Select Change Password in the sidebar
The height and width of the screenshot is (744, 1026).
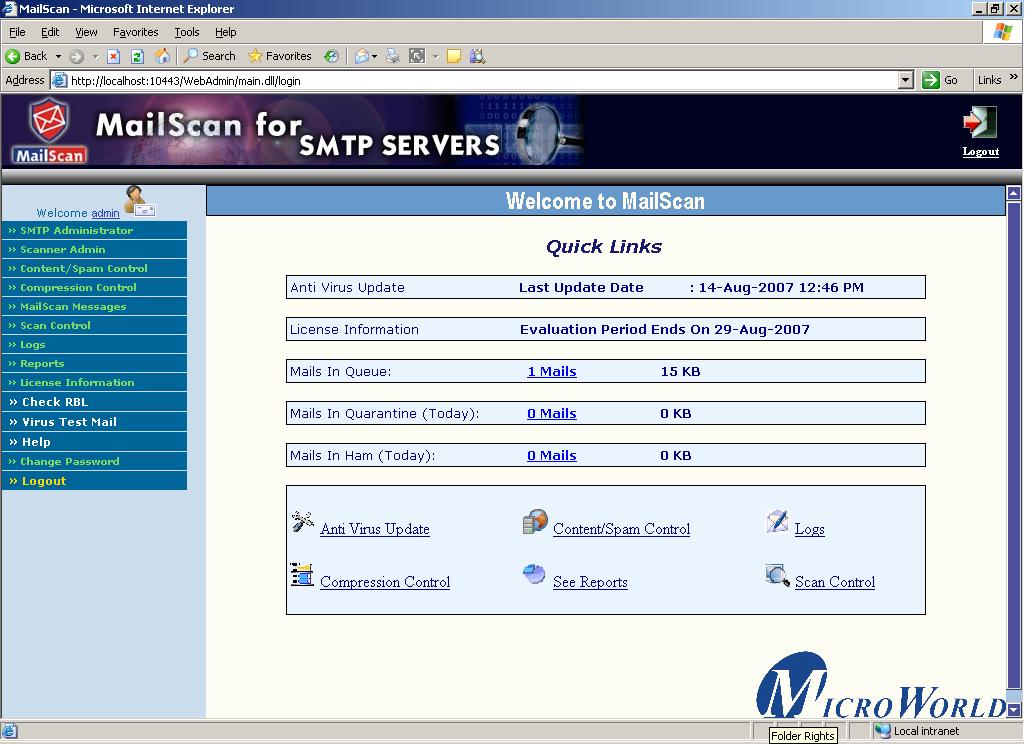coord(95,461)
